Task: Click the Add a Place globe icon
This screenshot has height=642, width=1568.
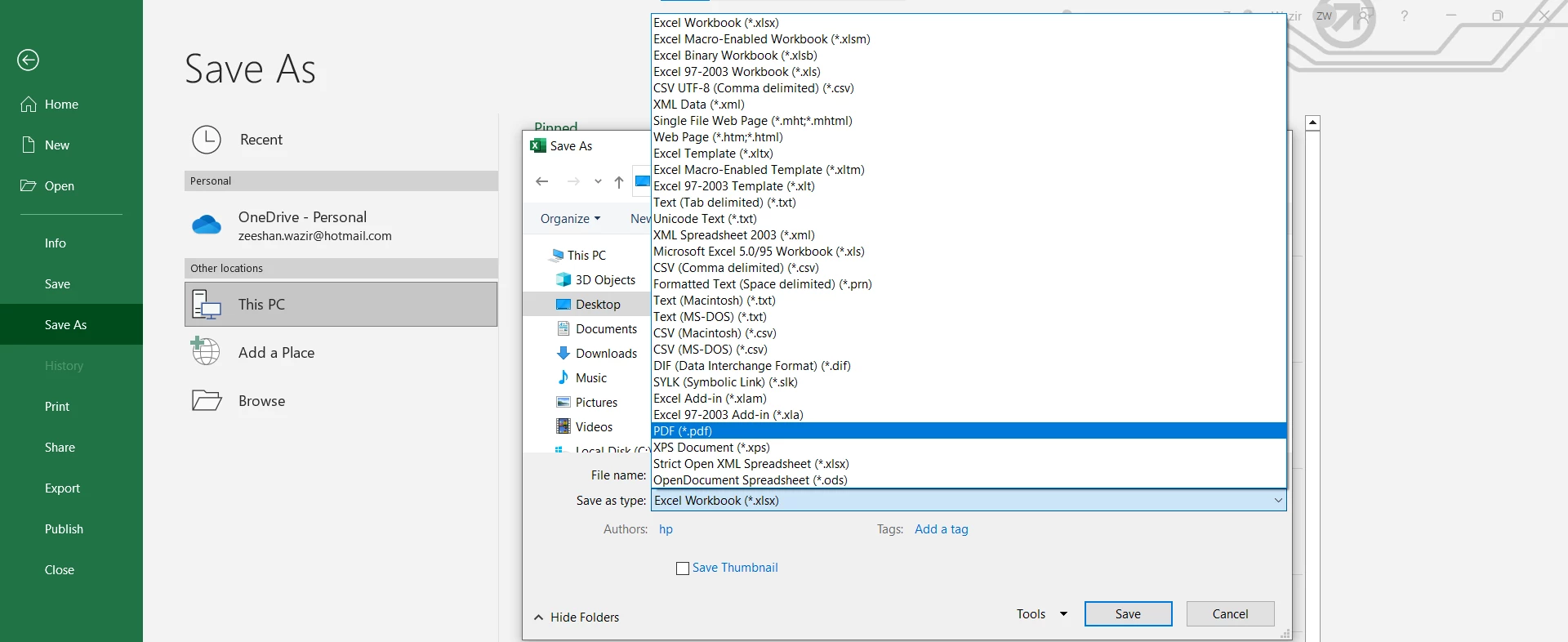Action: pos(205,351)
